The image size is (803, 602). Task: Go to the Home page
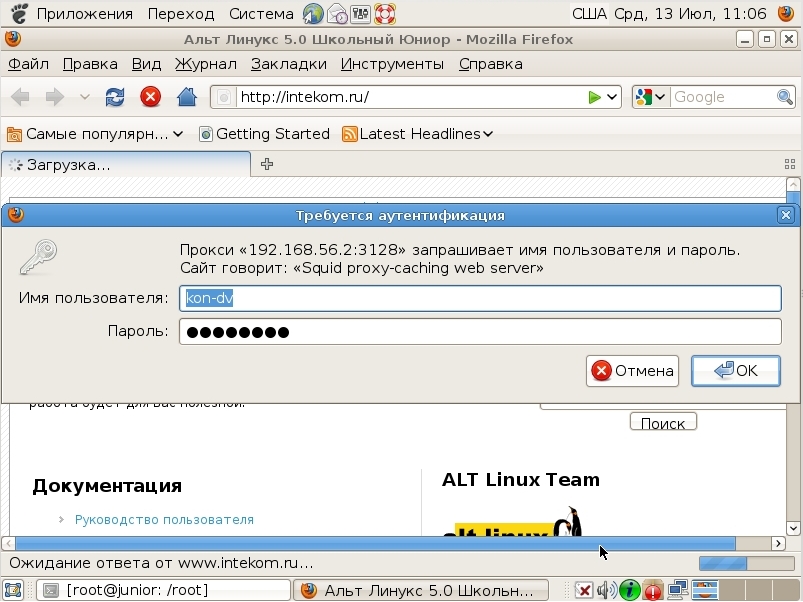pos(187,97)
